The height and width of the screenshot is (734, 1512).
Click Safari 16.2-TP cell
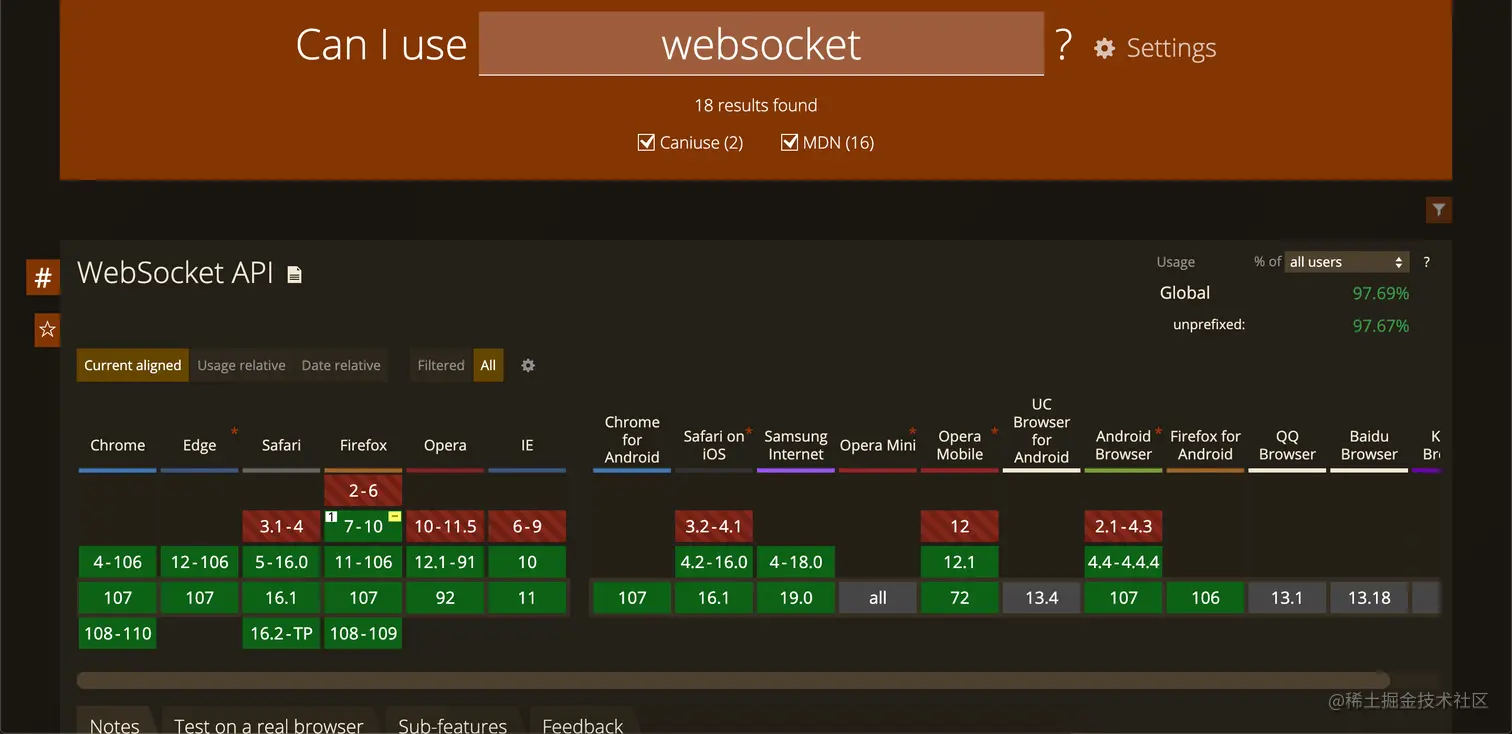281,633
